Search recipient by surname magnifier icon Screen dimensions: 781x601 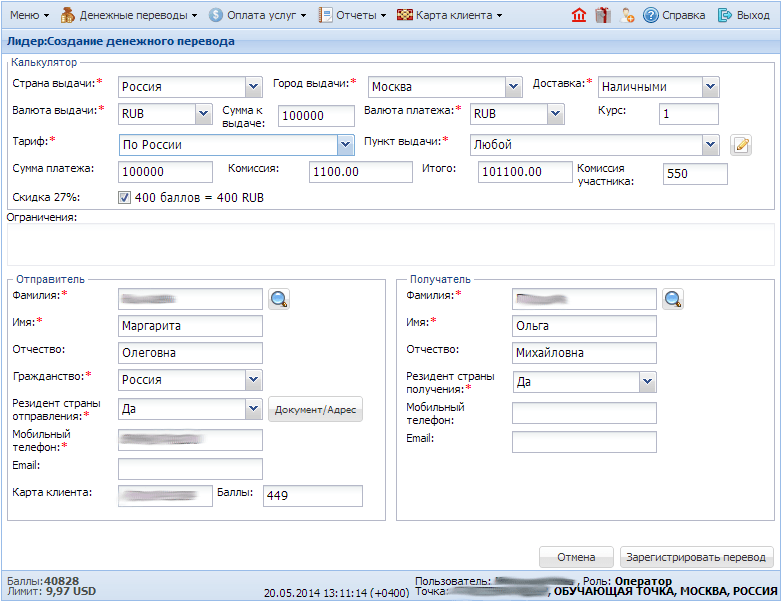[x=673, y=298]
